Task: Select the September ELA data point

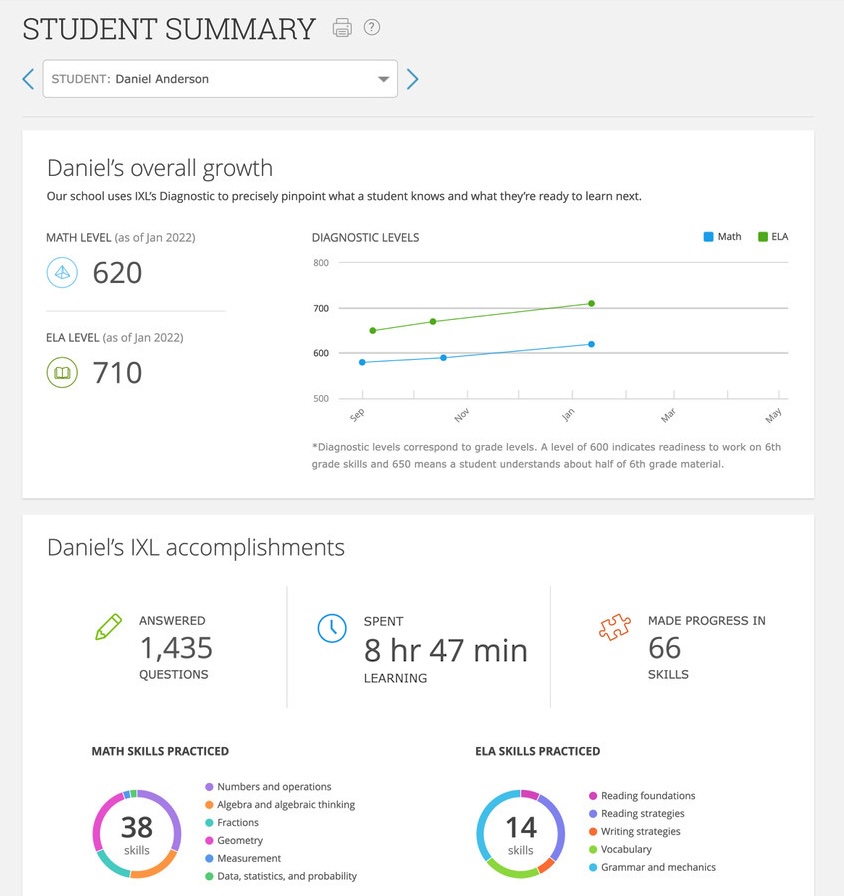Action: [x=373, y=330]
